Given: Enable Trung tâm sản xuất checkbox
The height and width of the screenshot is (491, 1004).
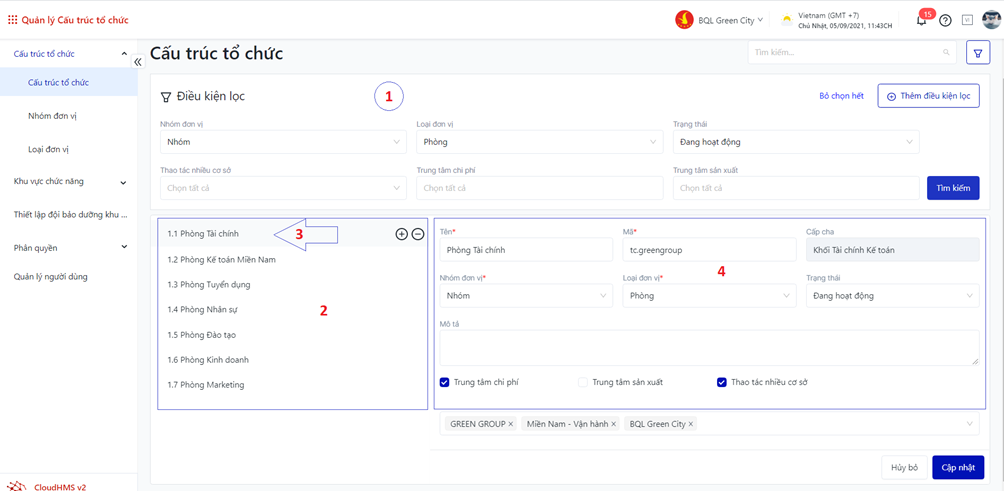Looking at the screenshot, I should (x=583, y=382).
